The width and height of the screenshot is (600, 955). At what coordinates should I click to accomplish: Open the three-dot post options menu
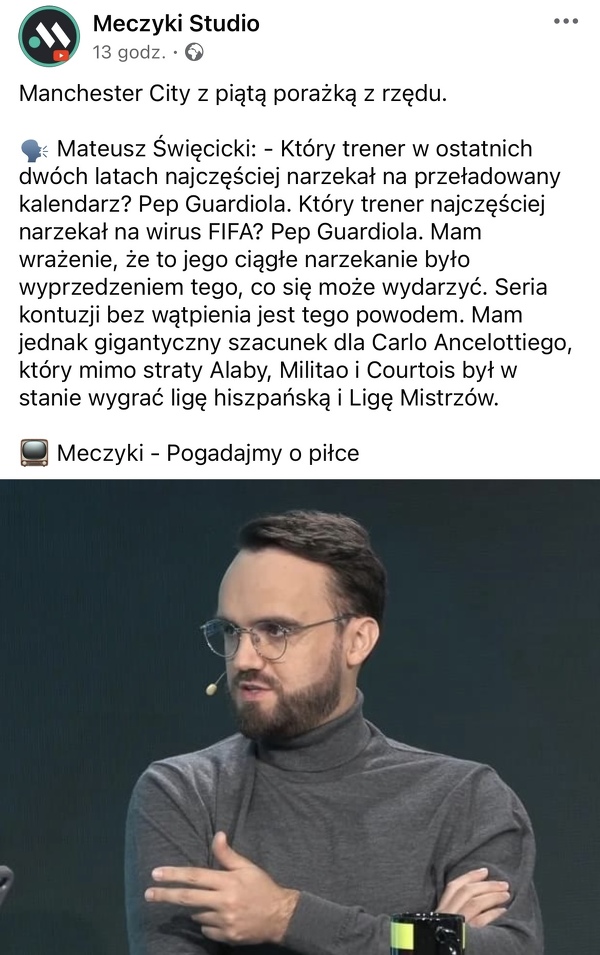(566, 21)
